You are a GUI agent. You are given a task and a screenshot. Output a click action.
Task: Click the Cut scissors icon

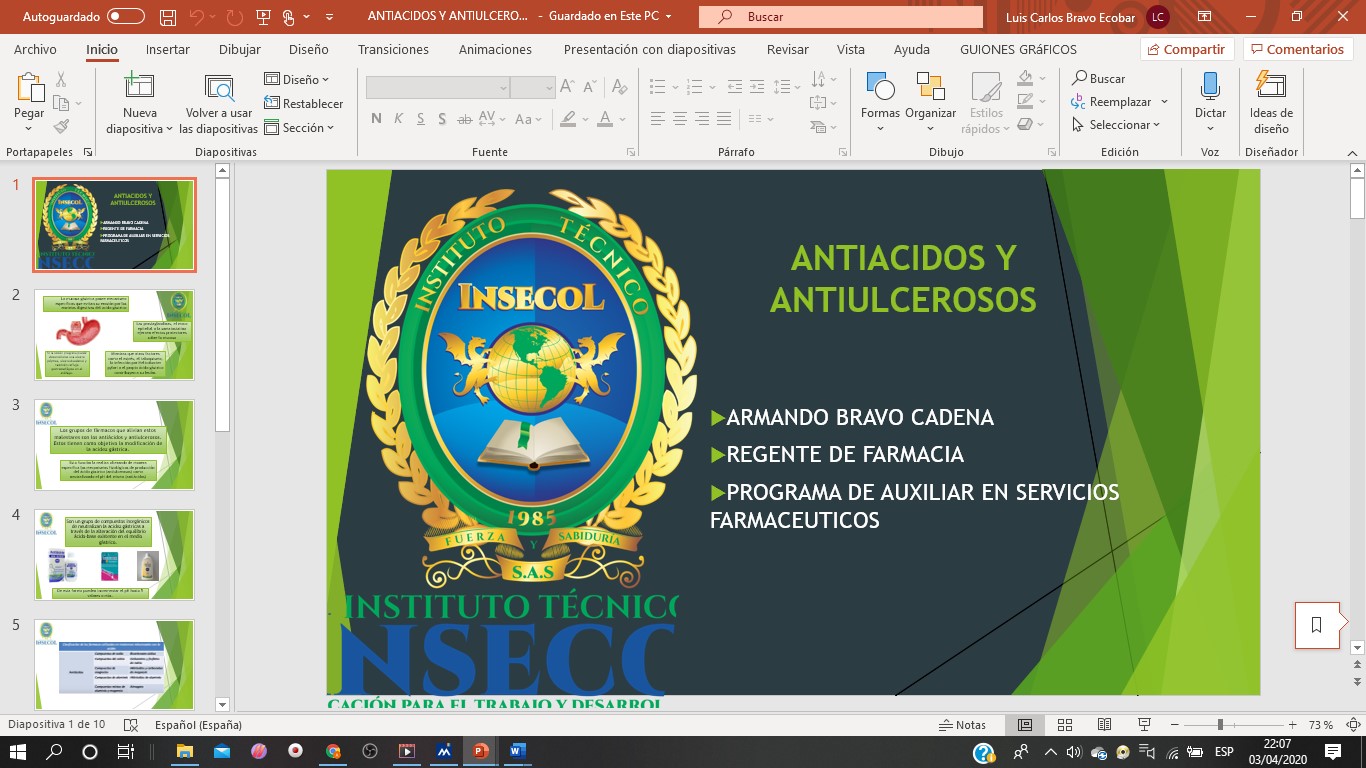61,79
